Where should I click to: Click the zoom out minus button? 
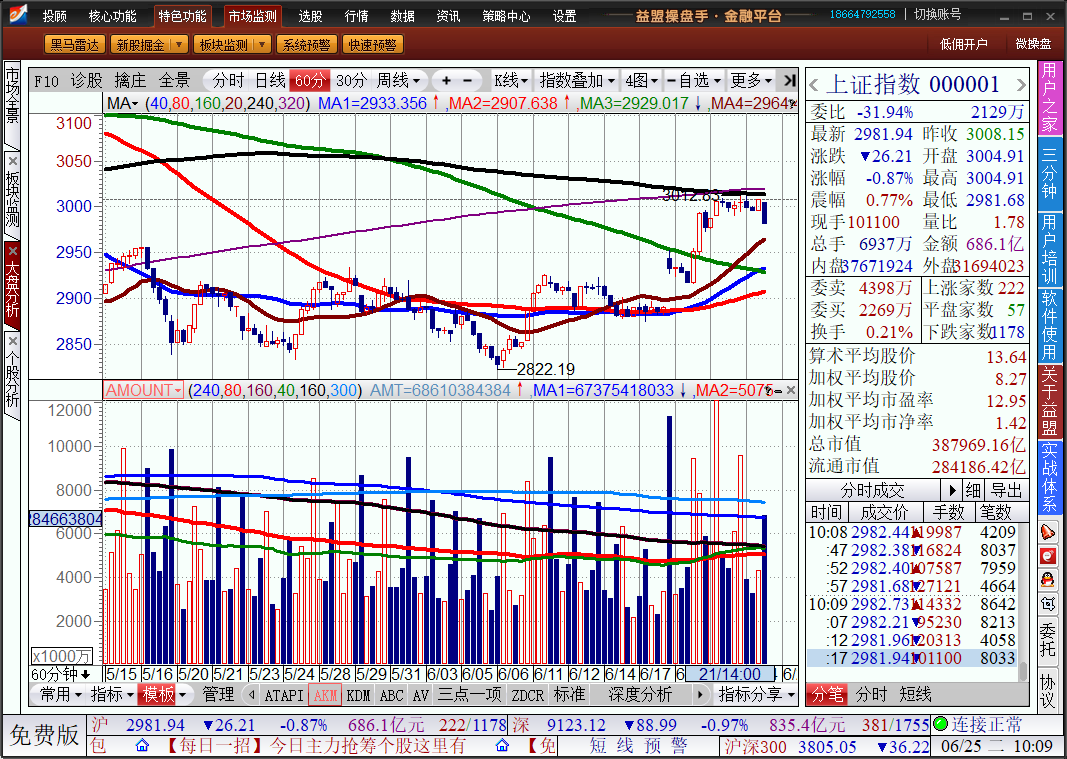(467, 80)
